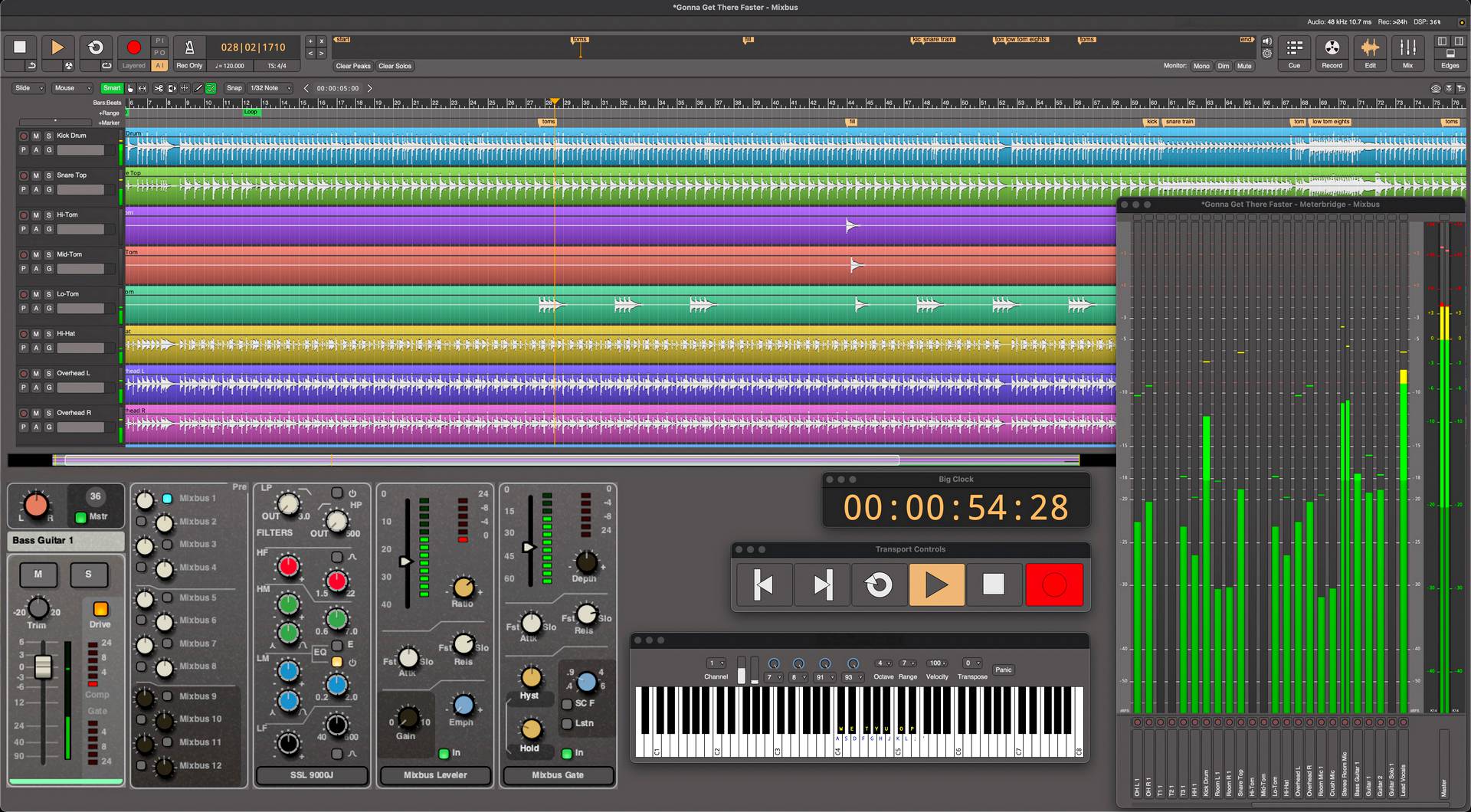Open the settings gear icon beside the speaker
Screen dimensions: 1471x812
(x=1266, y=53)
